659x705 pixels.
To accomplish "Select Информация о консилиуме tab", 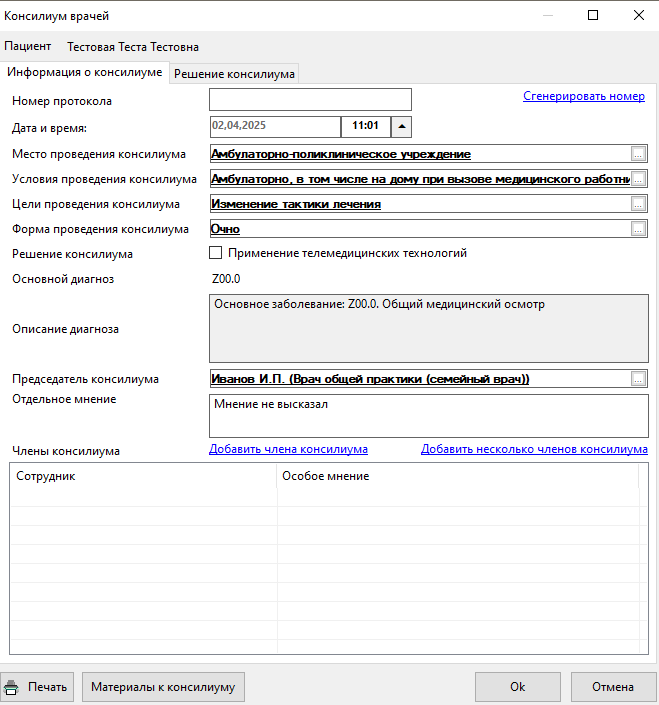I will click(85, 72).
